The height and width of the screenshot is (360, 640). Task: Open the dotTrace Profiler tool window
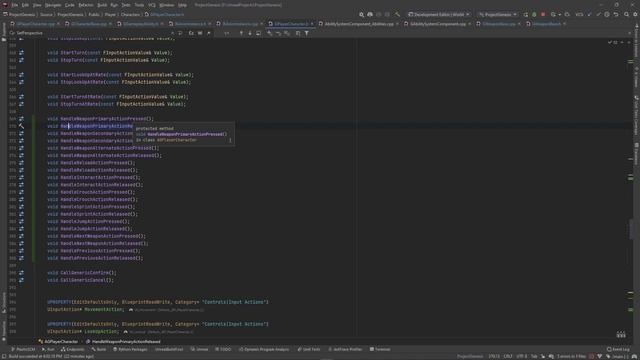point(345,349)
